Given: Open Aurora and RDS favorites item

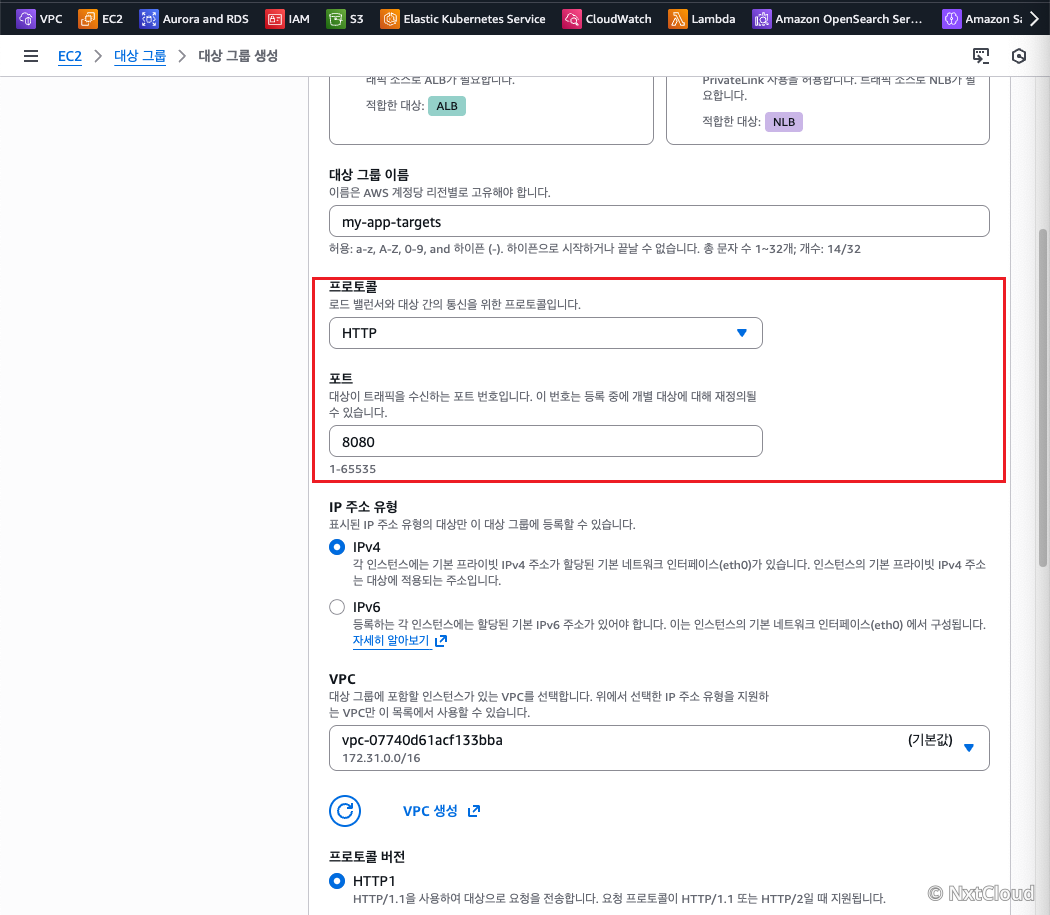Looking at the screenshot, I should coord(206,19).
